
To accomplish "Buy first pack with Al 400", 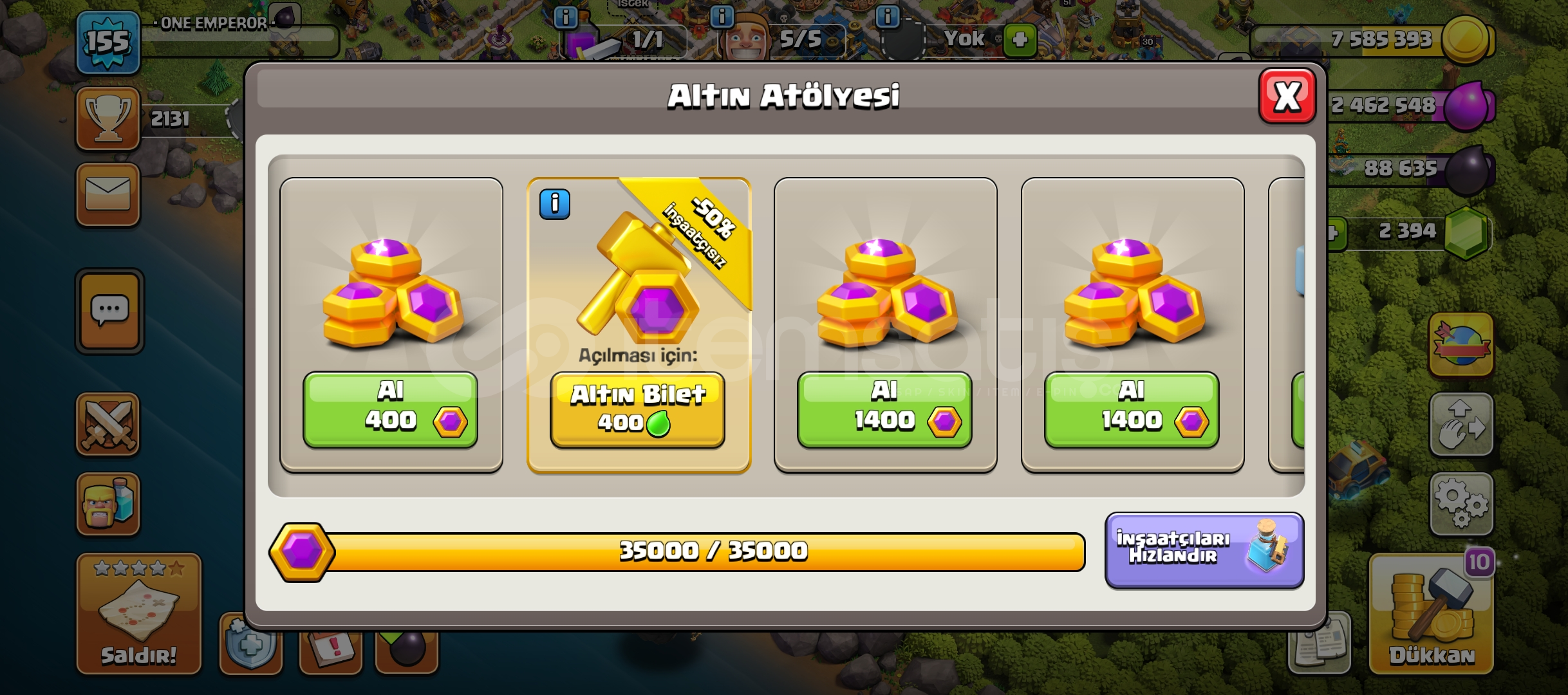I will (391, 409).
